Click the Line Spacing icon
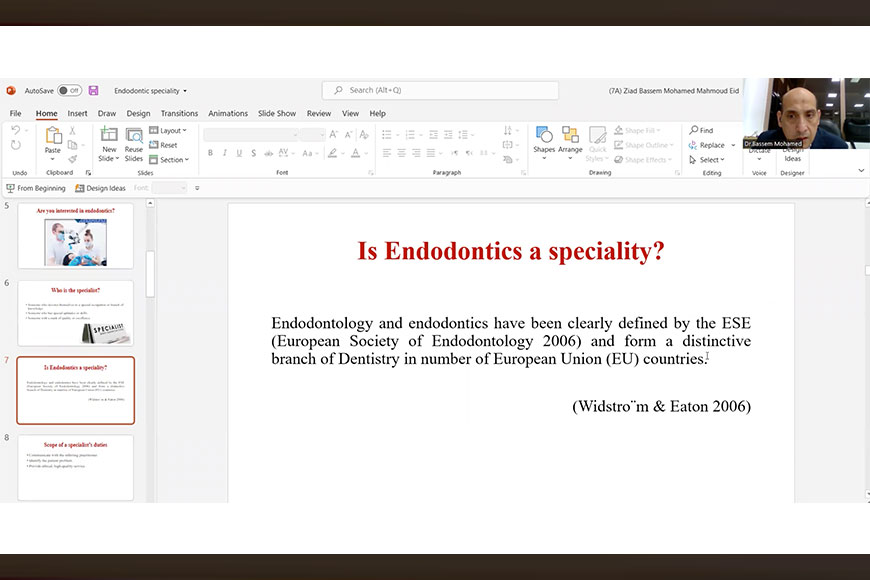The height and width of the screenshot is (580, 870). pyautogui.click(x=463, y=134)
